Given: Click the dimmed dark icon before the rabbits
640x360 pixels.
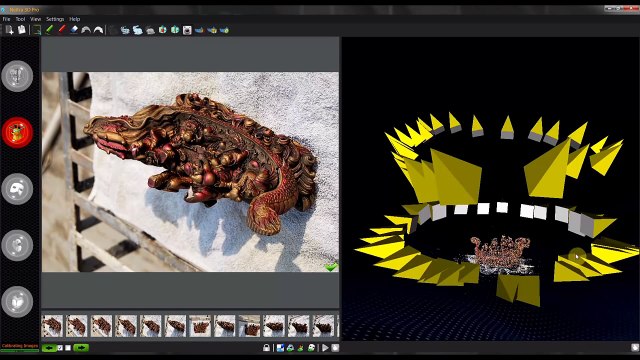Looking at the screenshot, I should pyautogui.click(x=113, y=30).
